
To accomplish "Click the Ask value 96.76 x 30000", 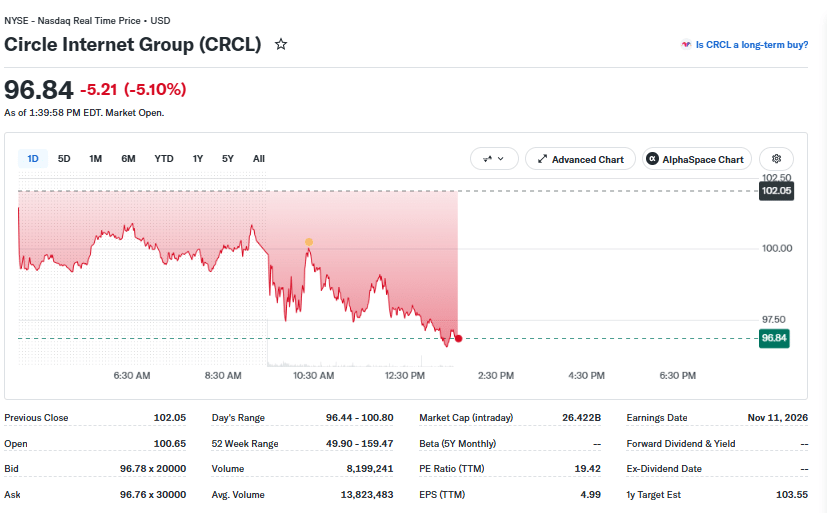I will coord(153,495).
